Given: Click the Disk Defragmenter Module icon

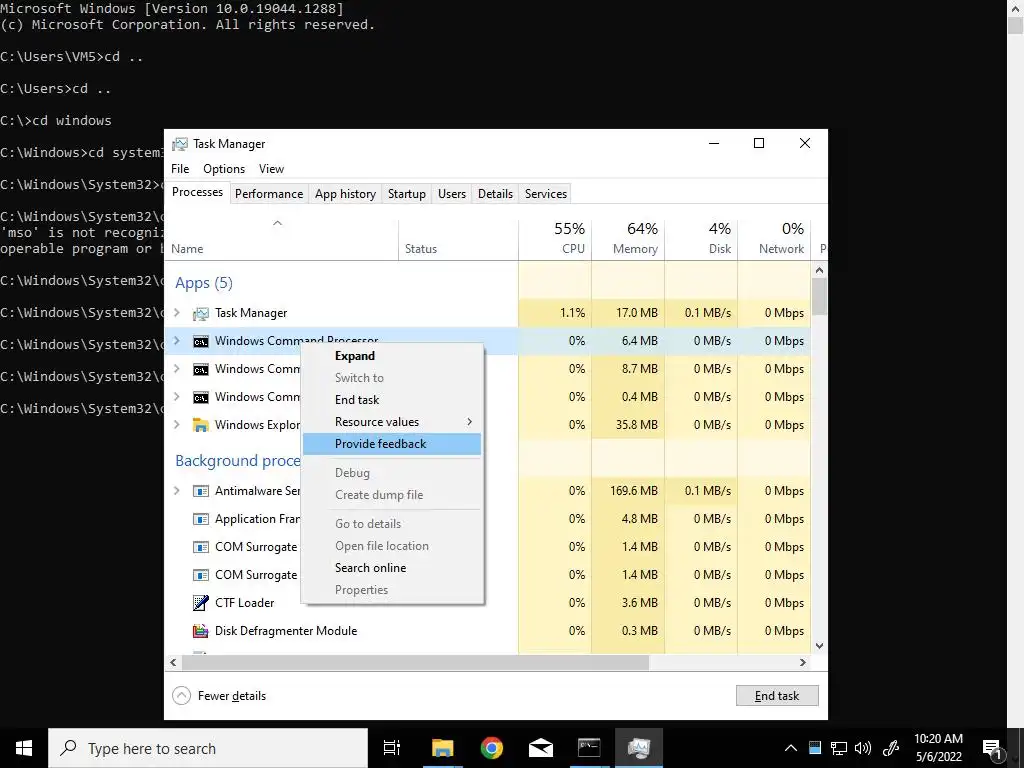Looking at the screenshot, I should pos(200,631).
